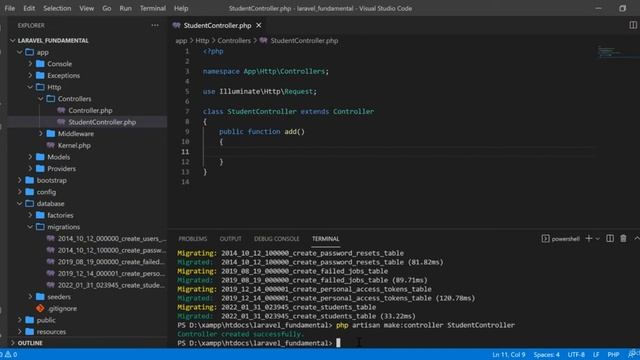This screenshot has height=360, width=640.
Task: Click the .gitignore file icon
Action: click(40, 309)
